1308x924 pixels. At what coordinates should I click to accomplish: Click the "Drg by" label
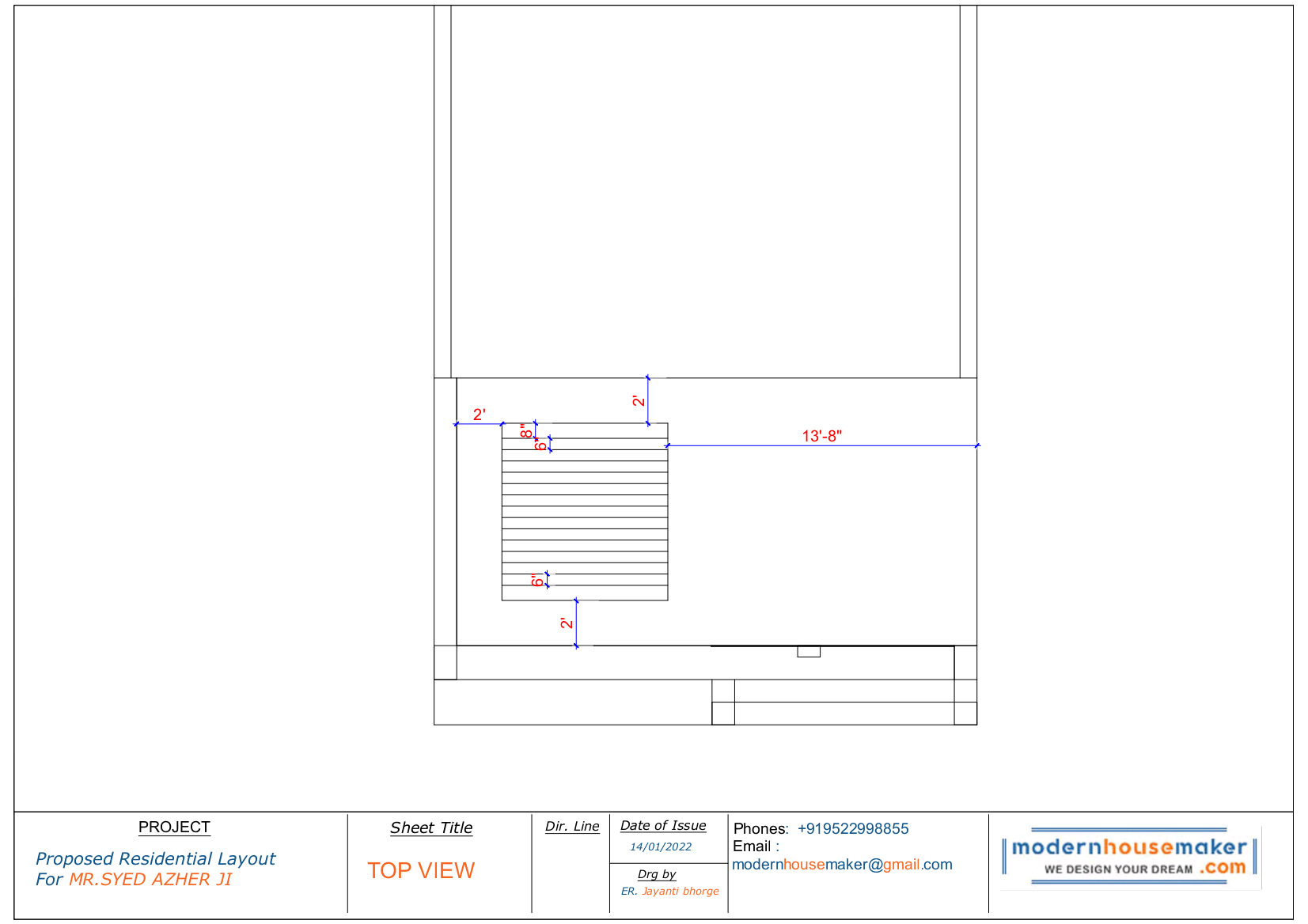(x=657, y=874)
